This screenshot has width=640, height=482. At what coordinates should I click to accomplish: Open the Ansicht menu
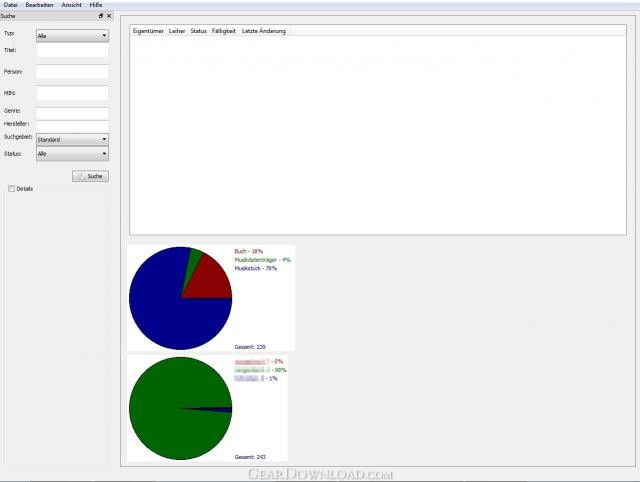pos(71,5)
